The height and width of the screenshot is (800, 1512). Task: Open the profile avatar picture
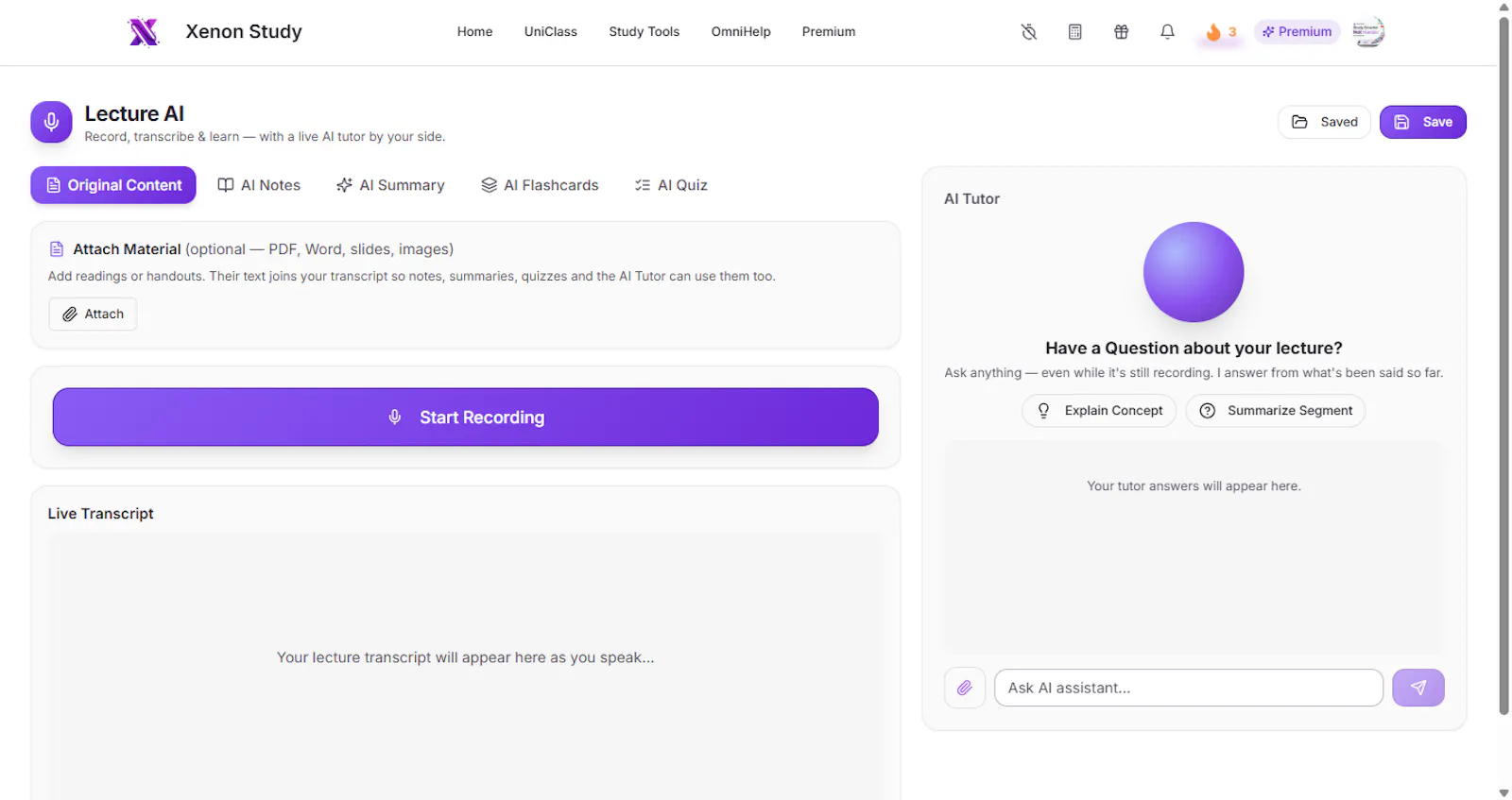pyautogui.click(x=1368, y=32)
